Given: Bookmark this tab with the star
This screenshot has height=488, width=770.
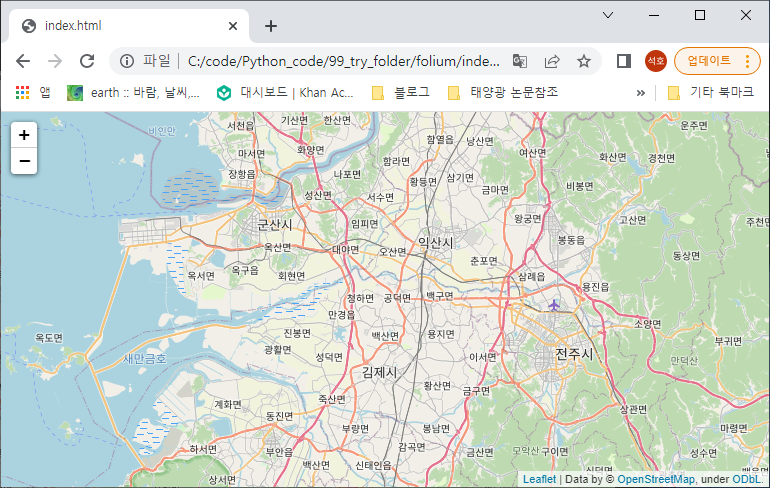Looking at the screenshot, I should (584, 61).
